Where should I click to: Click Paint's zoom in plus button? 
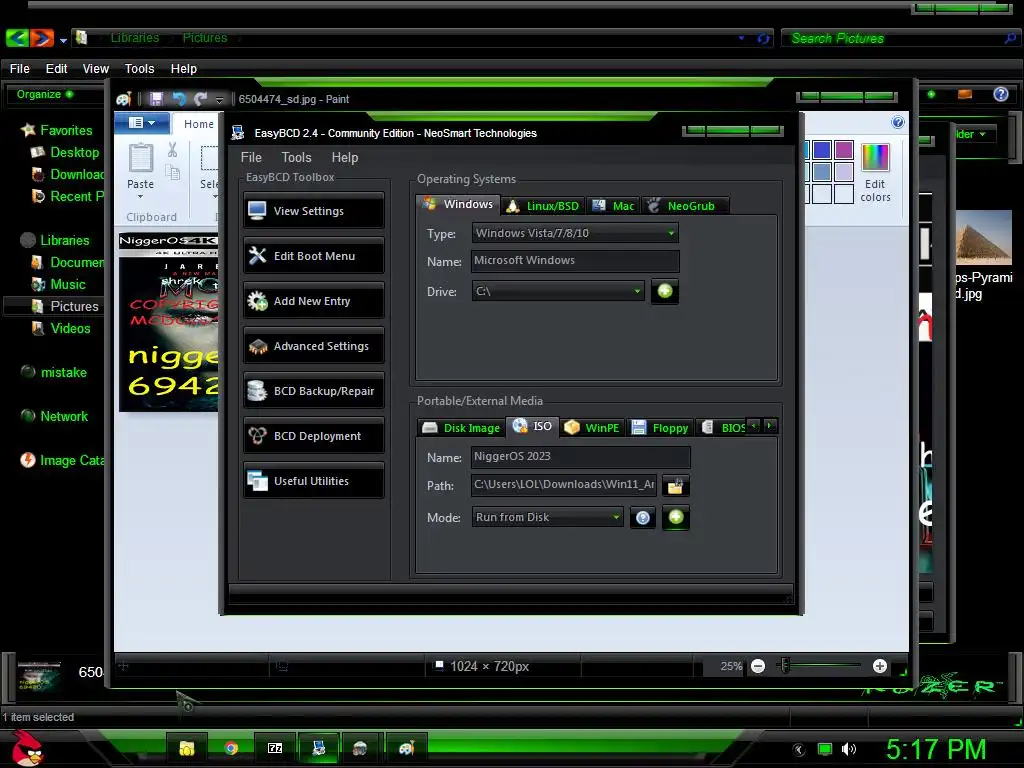[x=880, y=666]
